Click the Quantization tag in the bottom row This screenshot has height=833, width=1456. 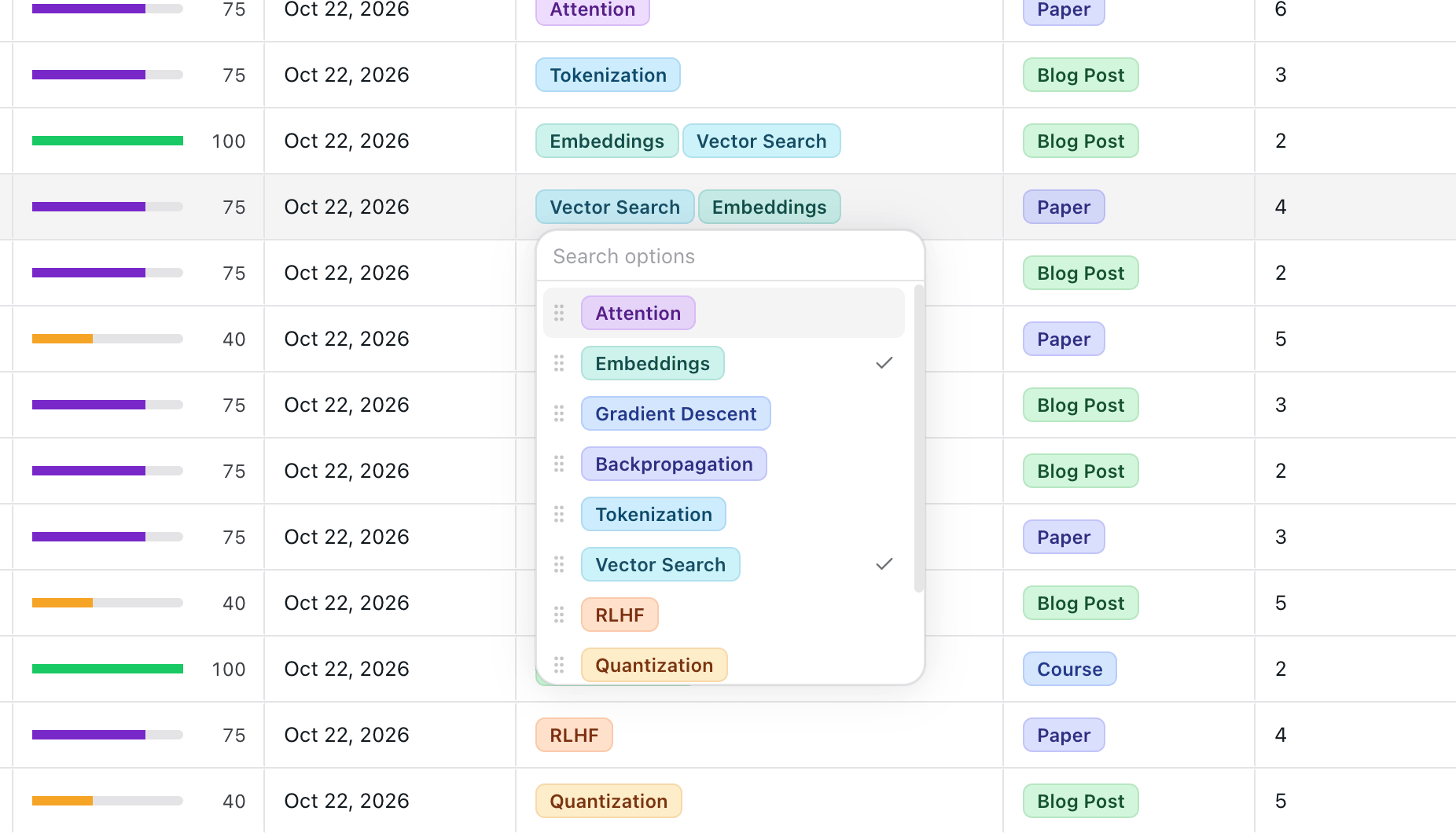pos(609,801)
